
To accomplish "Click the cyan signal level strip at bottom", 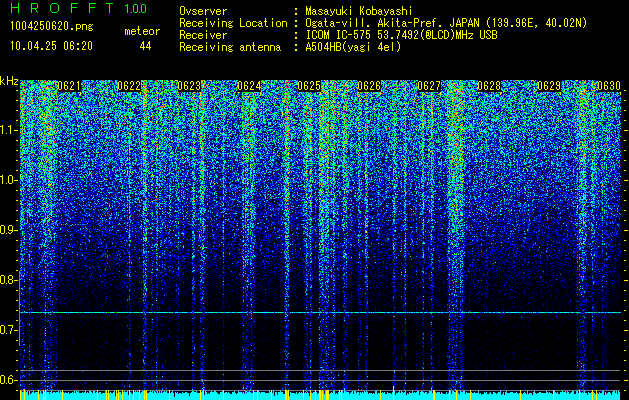I will pyautogui.click(x=320, y=395).
